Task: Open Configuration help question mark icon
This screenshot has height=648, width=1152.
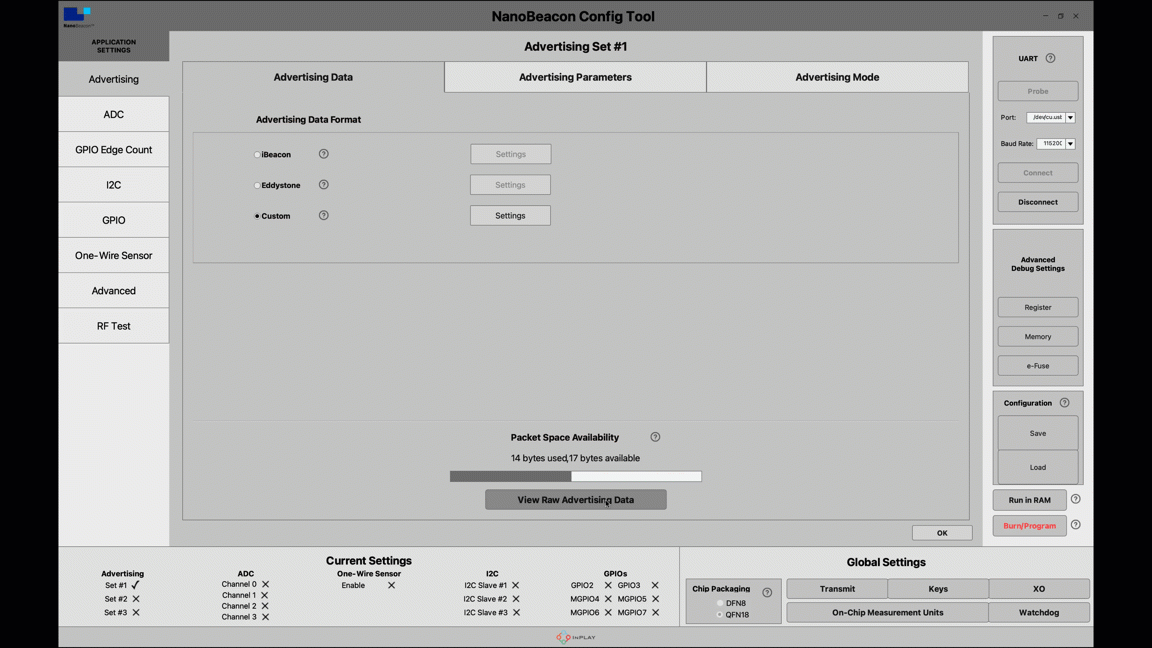Action: click(x=1064, y=403)
